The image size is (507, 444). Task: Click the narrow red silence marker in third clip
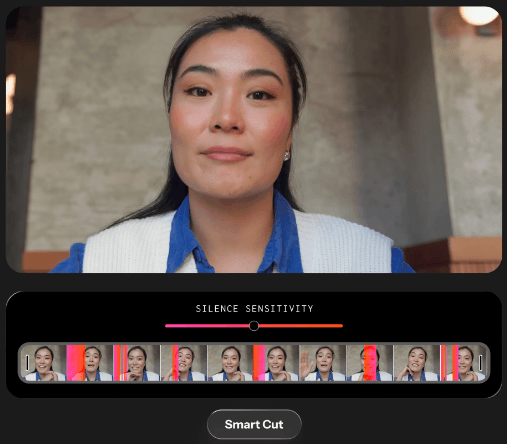tap(175, 363)
